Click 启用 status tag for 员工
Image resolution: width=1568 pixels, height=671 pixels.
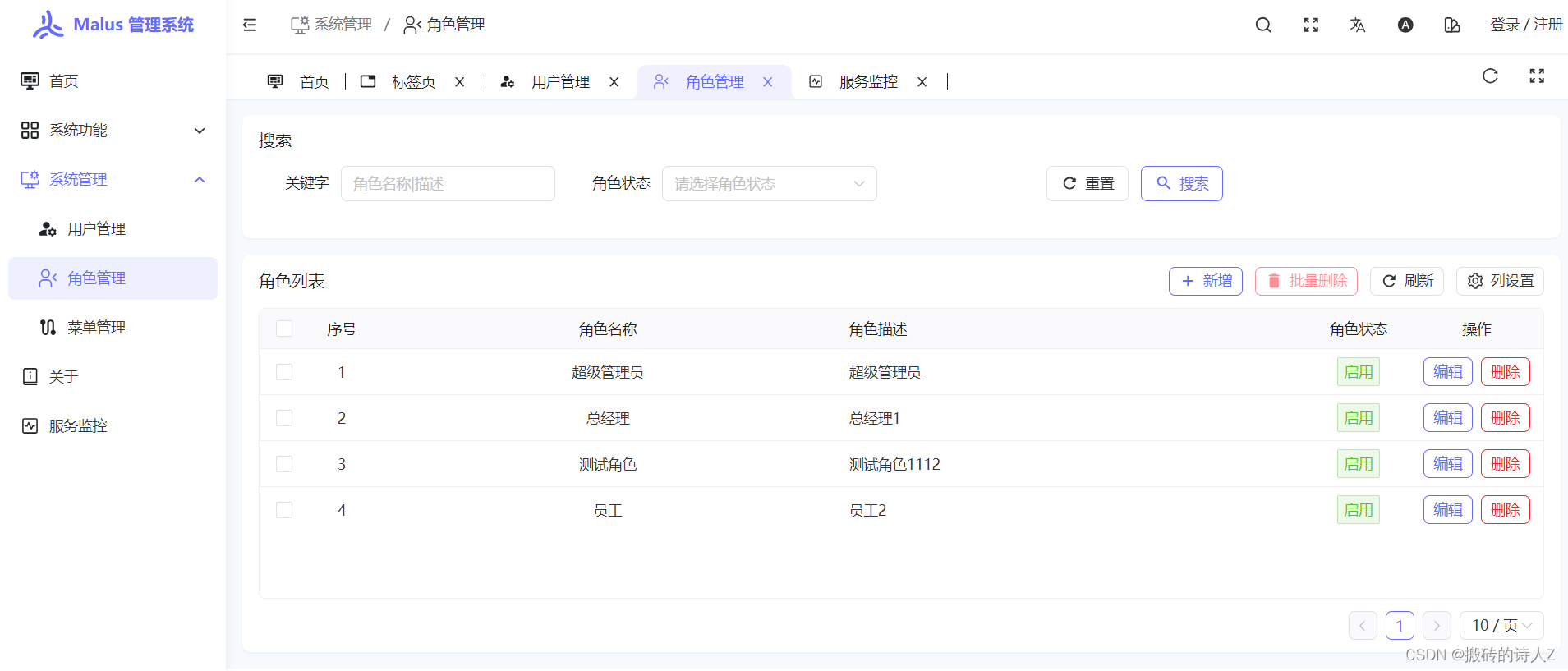pyautogui.click(x=1359, y=510)
